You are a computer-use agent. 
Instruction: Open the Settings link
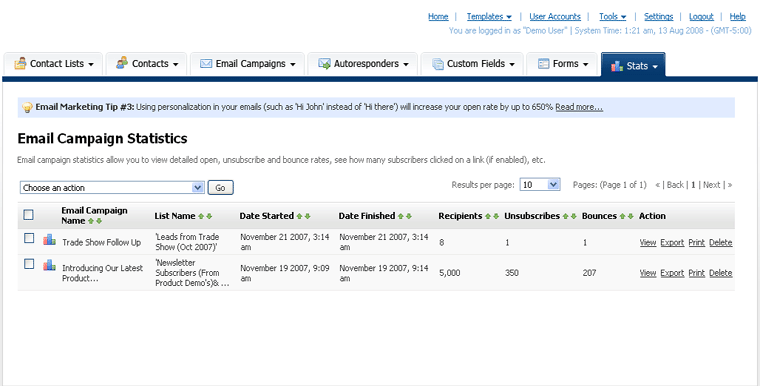[658, 16]
